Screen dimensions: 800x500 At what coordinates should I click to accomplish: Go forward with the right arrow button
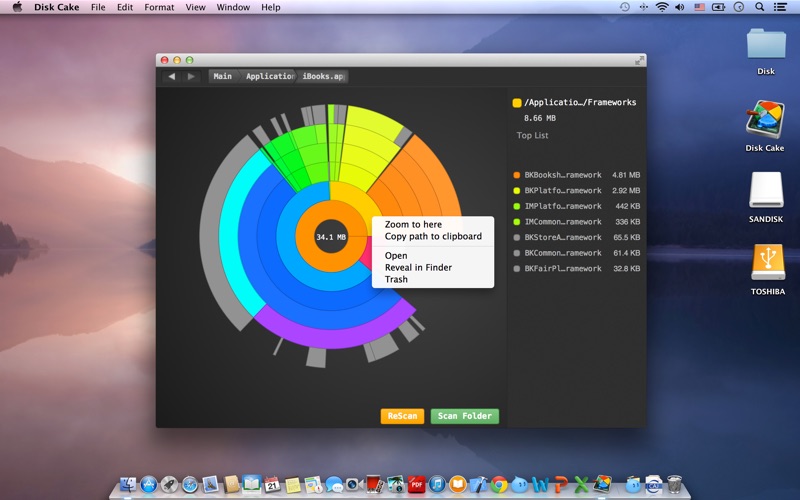191,77
